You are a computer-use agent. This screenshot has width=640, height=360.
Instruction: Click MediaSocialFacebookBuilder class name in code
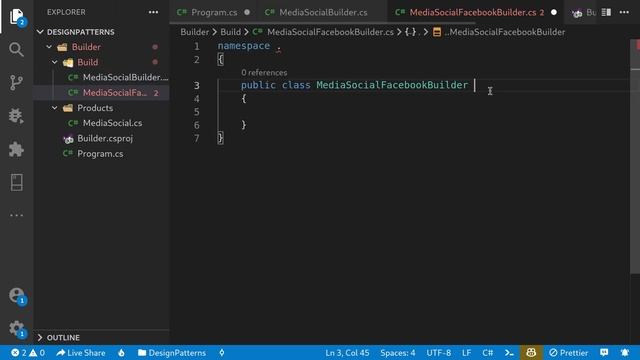tap(392, 85)
